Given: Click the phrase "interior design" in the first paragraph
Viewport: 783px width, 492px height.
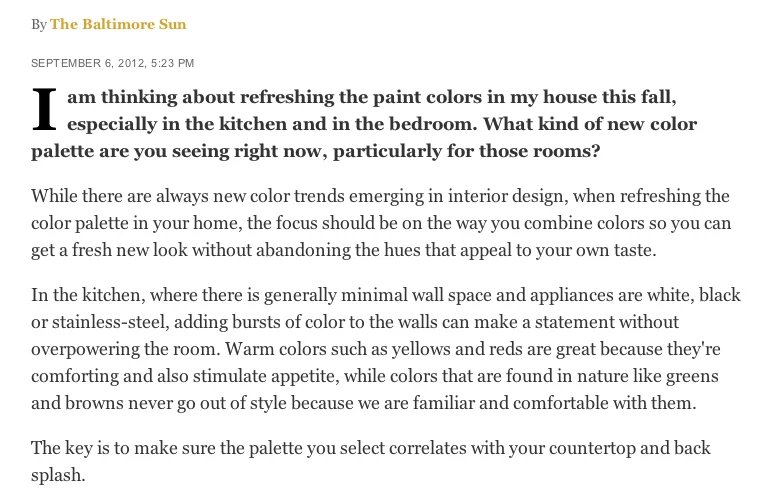Looking at the screenshot, I should 508,196.
